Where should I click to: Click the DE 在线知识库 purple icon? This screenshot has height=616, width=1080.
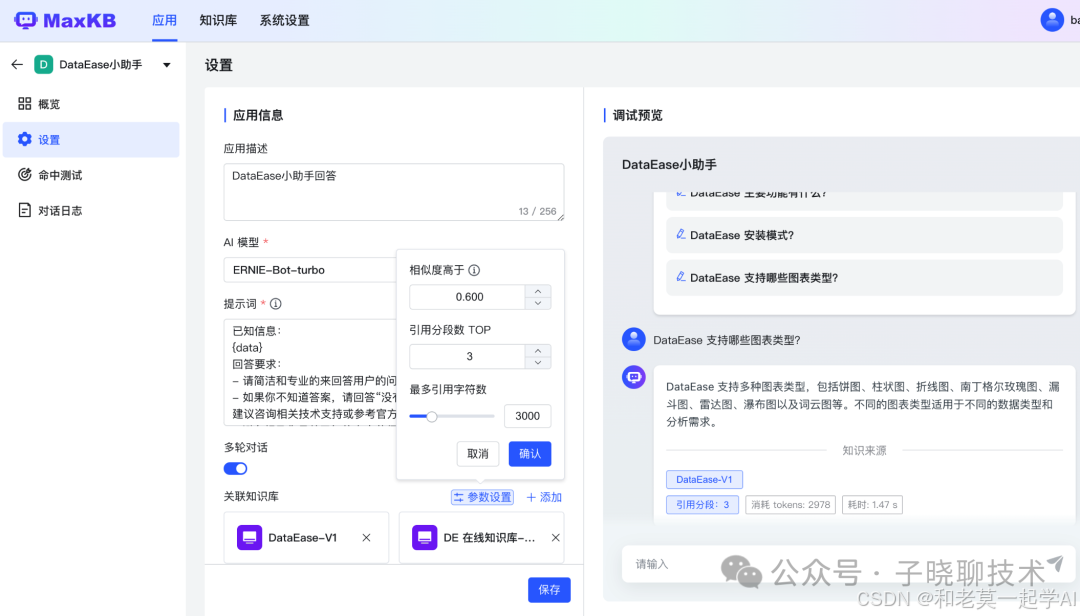coord(424,537)
